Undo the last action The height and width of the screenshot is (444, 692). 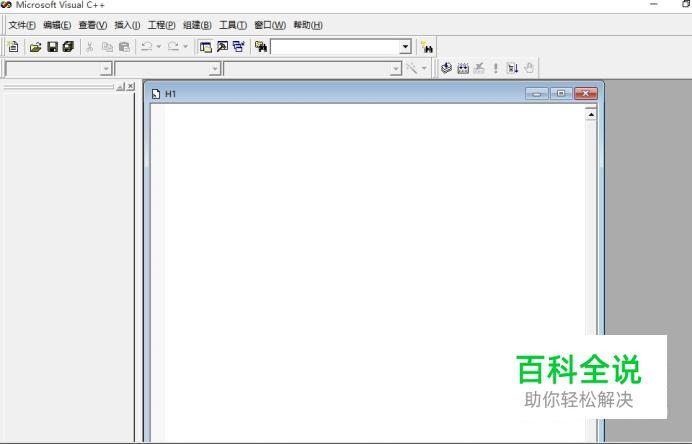pyautogui.click(x=147, y=46)
